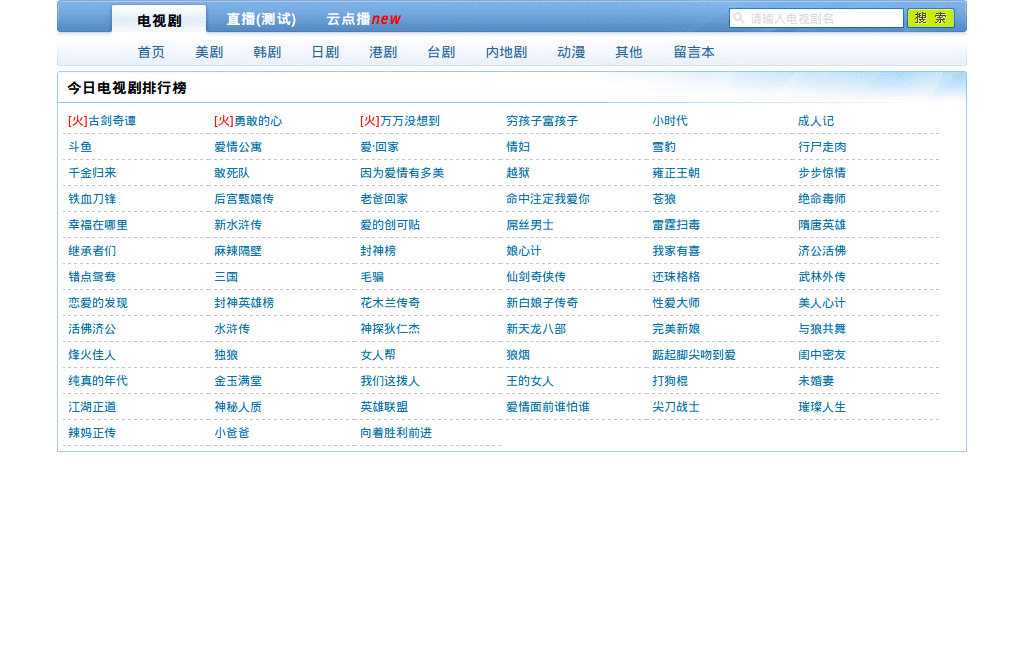Open the 台剧 category
Viewport: 1024px width, 645px height.
[x=441, y=52]
